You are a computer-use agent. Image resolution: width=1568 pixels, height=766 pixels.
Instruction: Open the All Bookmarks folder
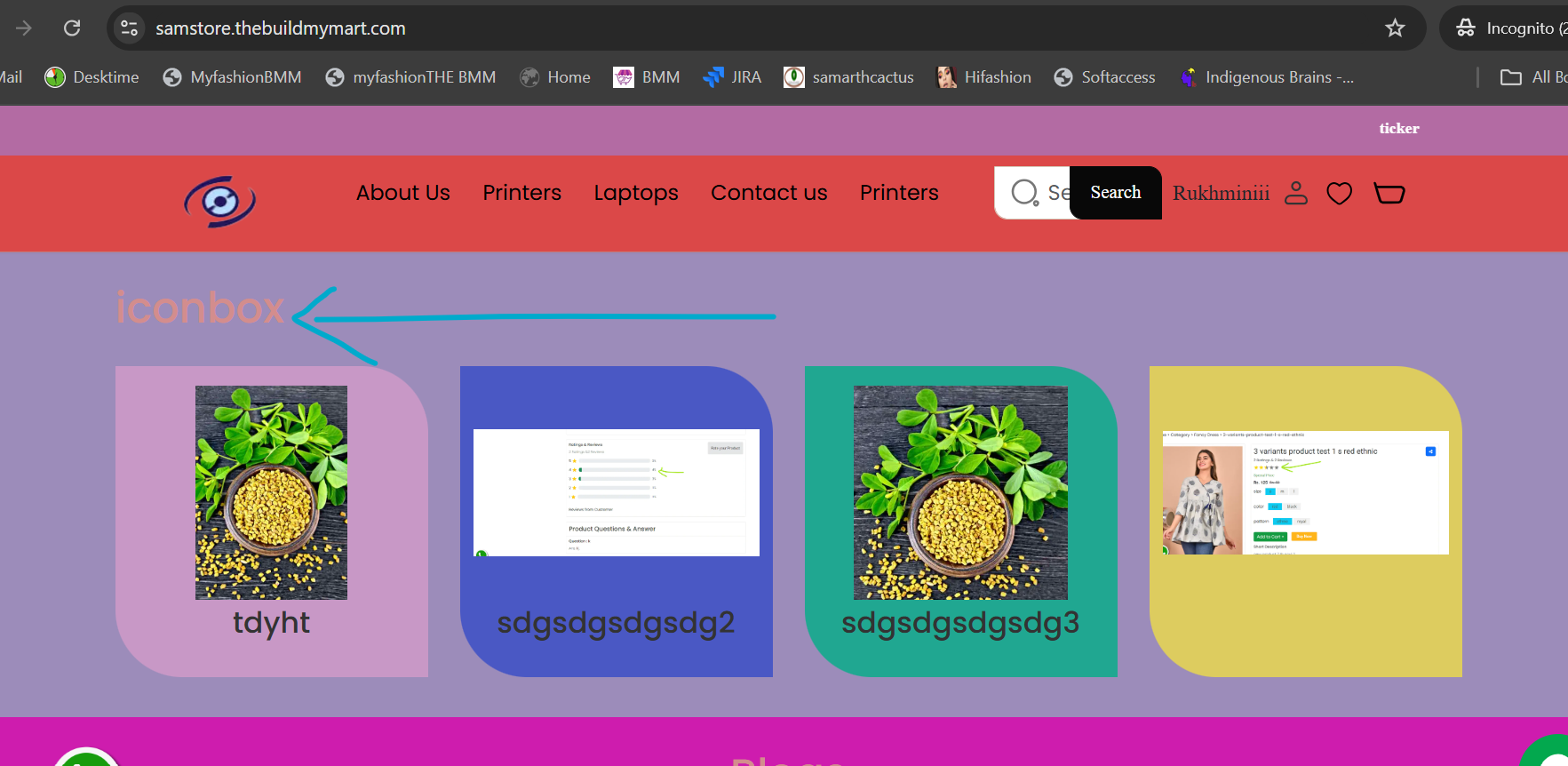[x=1534, y=77]
